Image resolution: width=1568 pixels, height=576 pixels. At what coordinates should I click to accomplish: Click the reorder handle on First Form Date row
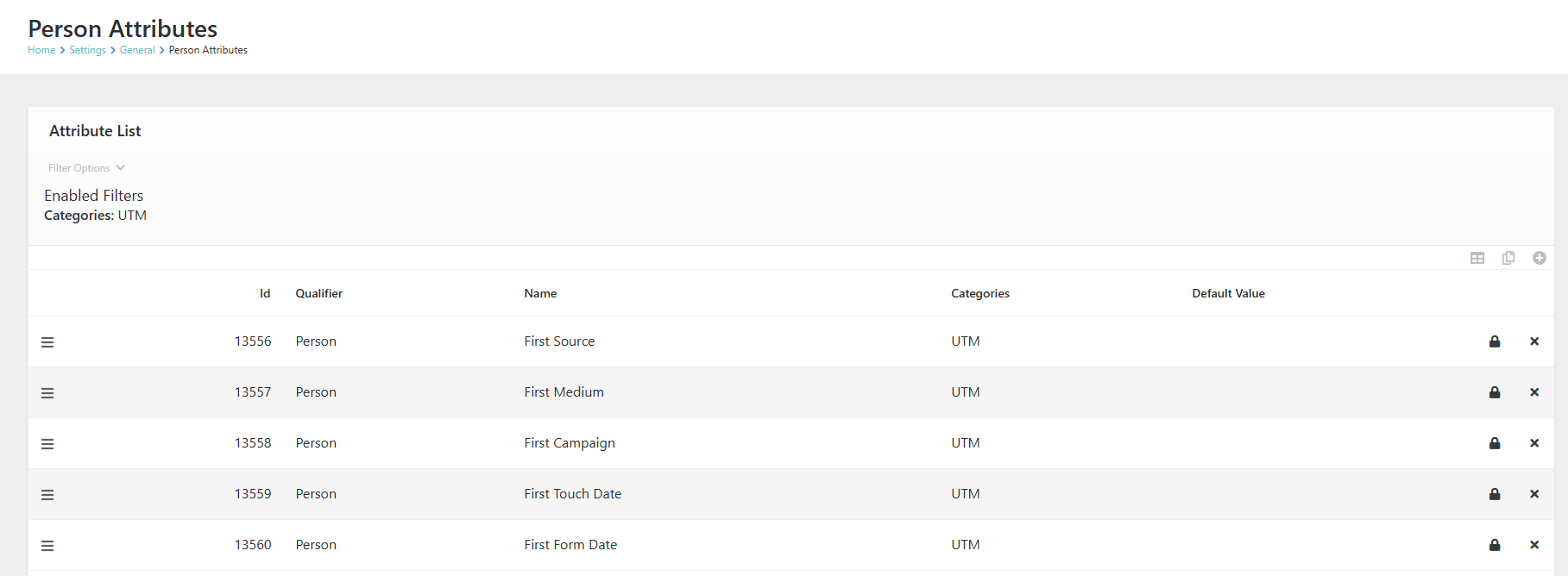47,546
